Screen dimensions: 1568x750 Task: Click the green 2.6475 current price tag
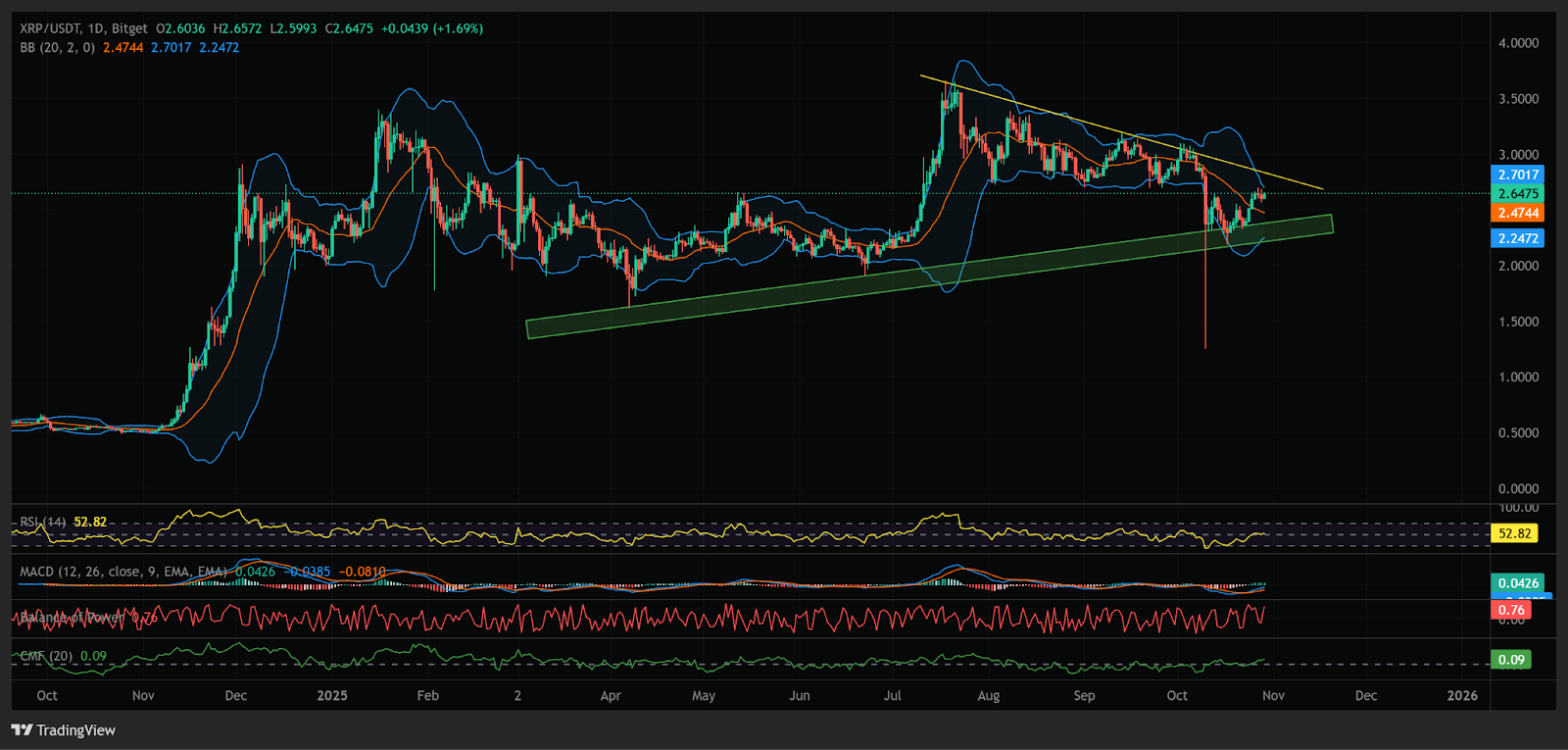coord(1517,194)
